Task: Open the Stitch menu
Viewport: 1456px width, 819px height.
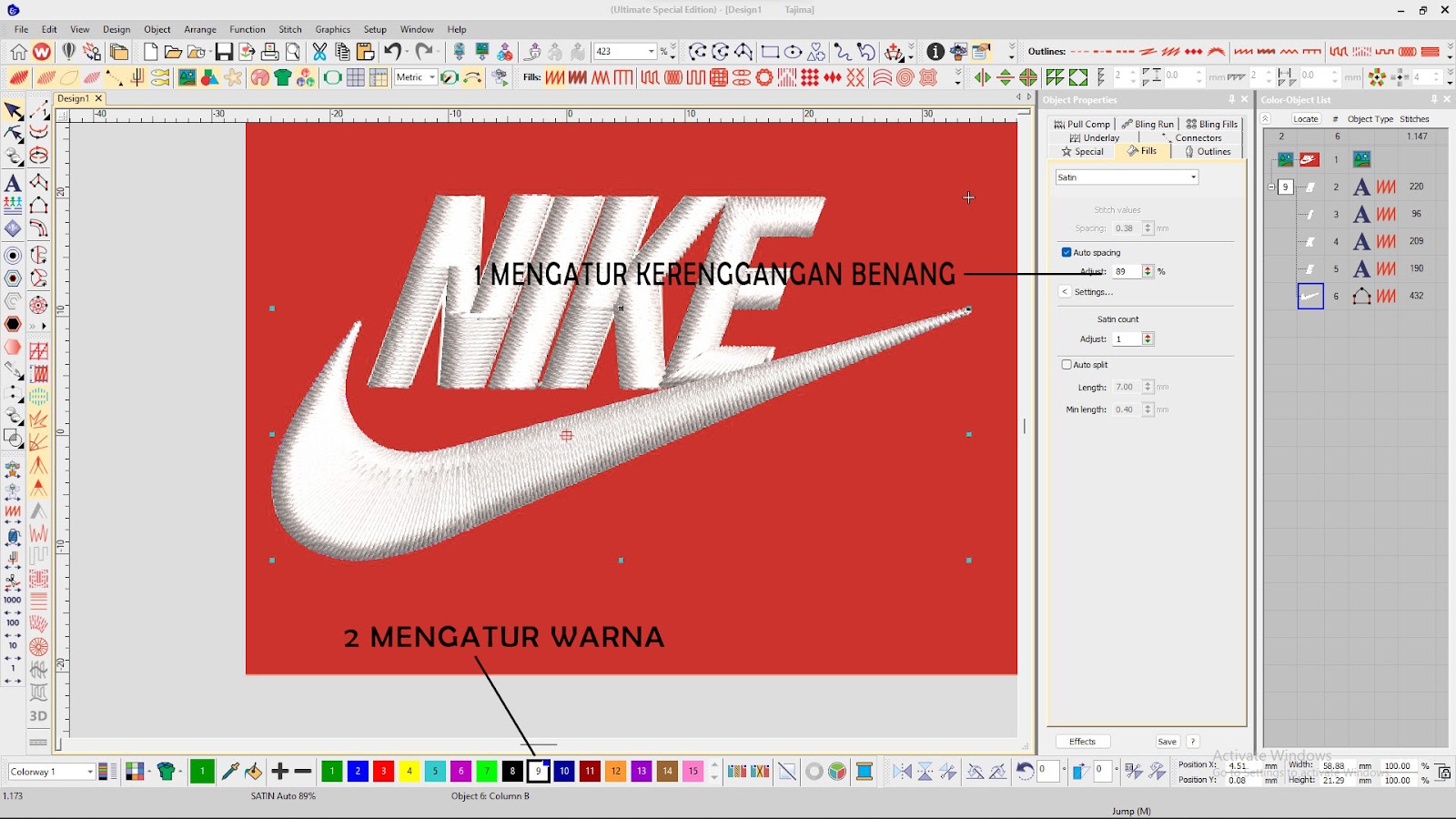Action: [x=290, y=29]
